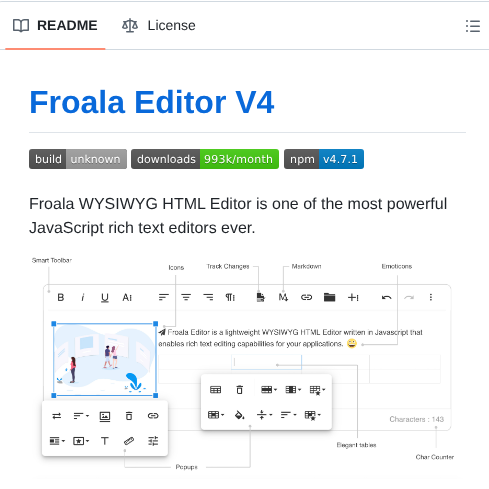Viewport: 489px width, 489px height.
Task: Open the README outline list icon
Action: (473, 26)
